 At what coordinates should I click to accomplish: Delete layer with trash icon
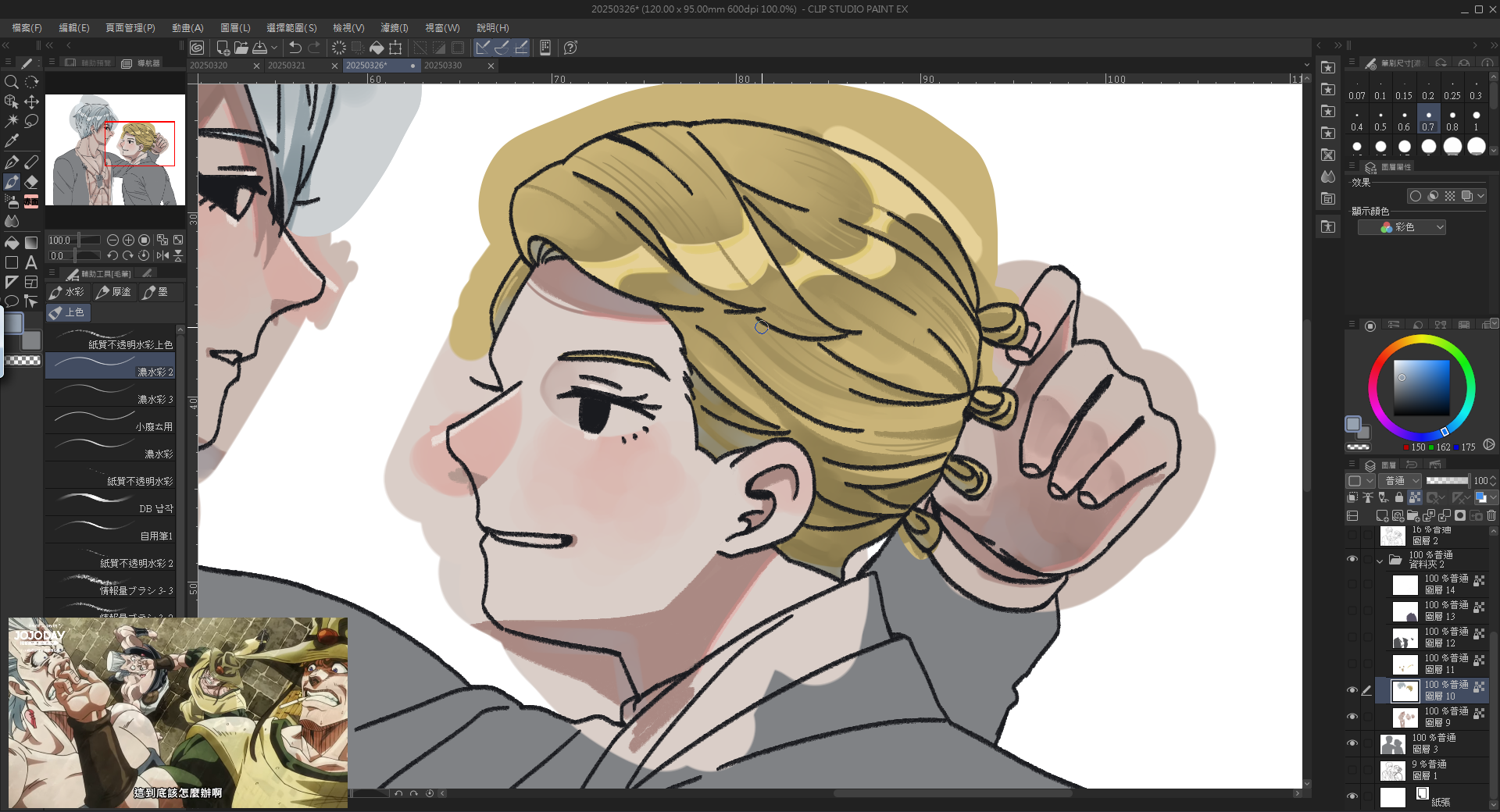pos(1491,515)
